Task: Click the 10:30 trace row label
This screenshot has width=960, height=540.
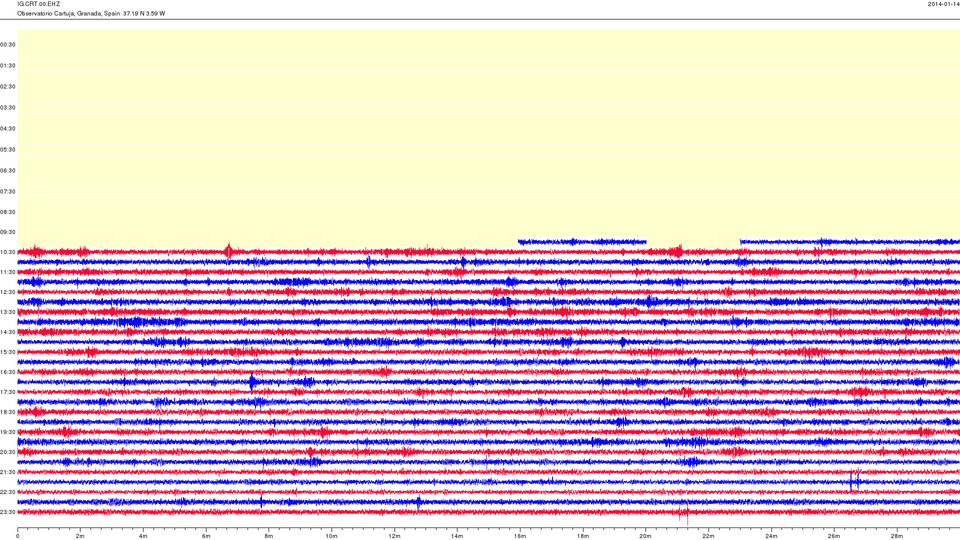Action: pos(8,252)
